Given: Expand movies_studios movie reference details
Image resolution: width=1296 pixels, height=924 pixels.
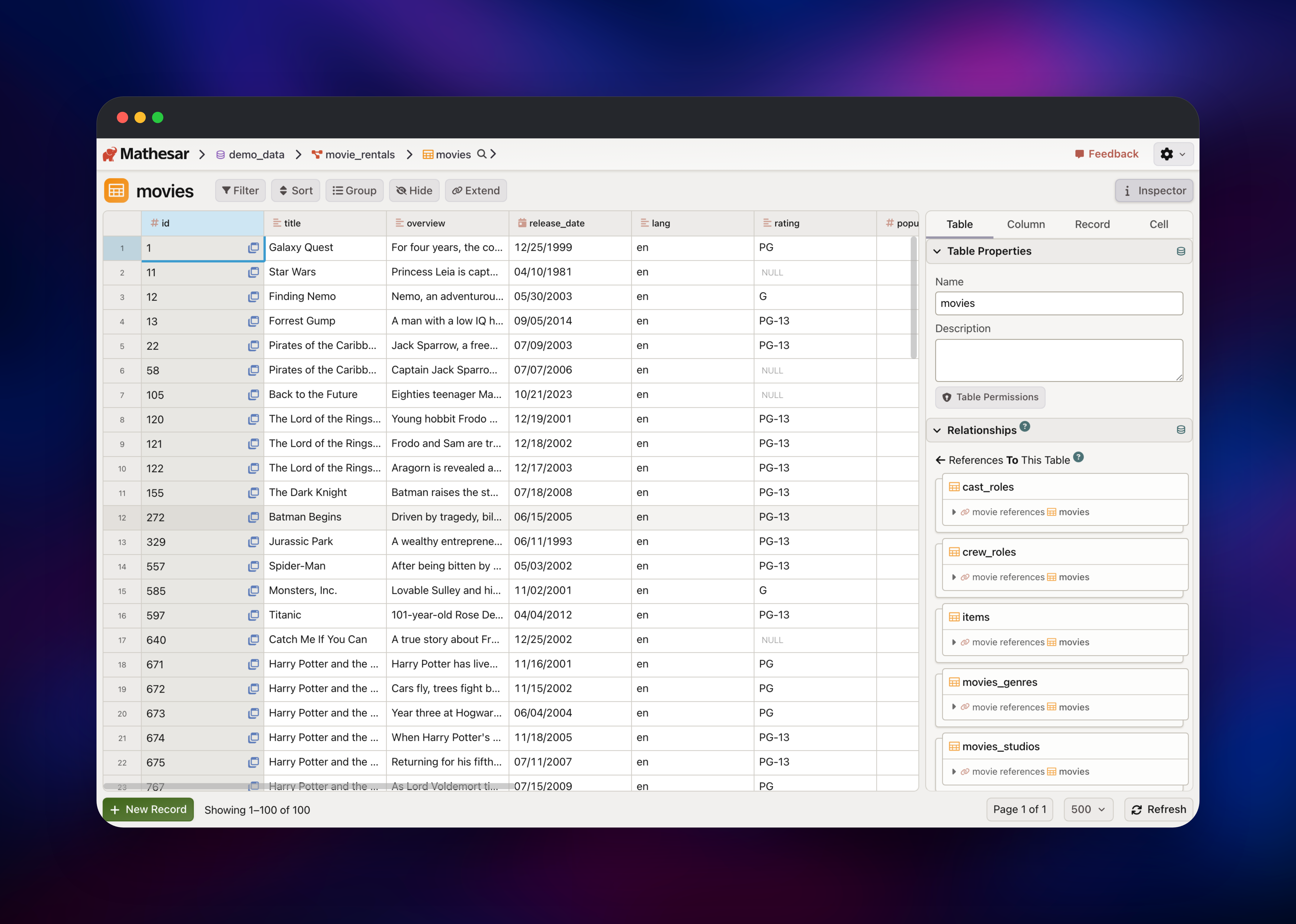Looking at the screenshot, I should [x=954, y=771].
